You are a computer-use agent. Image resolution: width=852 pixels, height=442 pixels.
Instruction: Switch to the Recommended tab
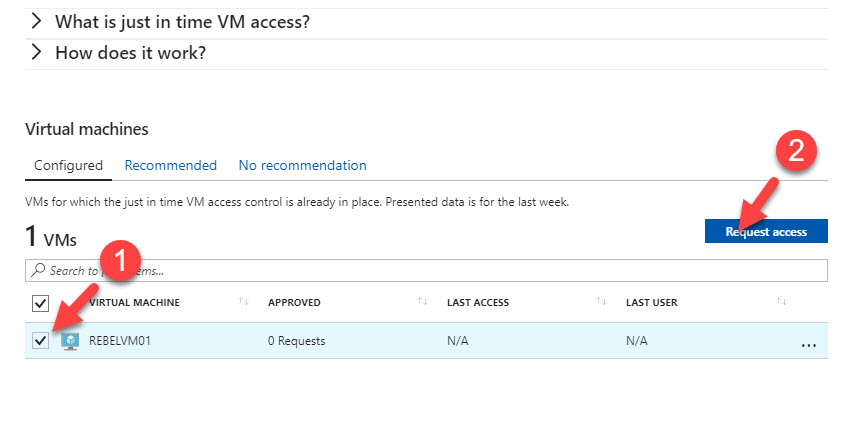point(171,165)
